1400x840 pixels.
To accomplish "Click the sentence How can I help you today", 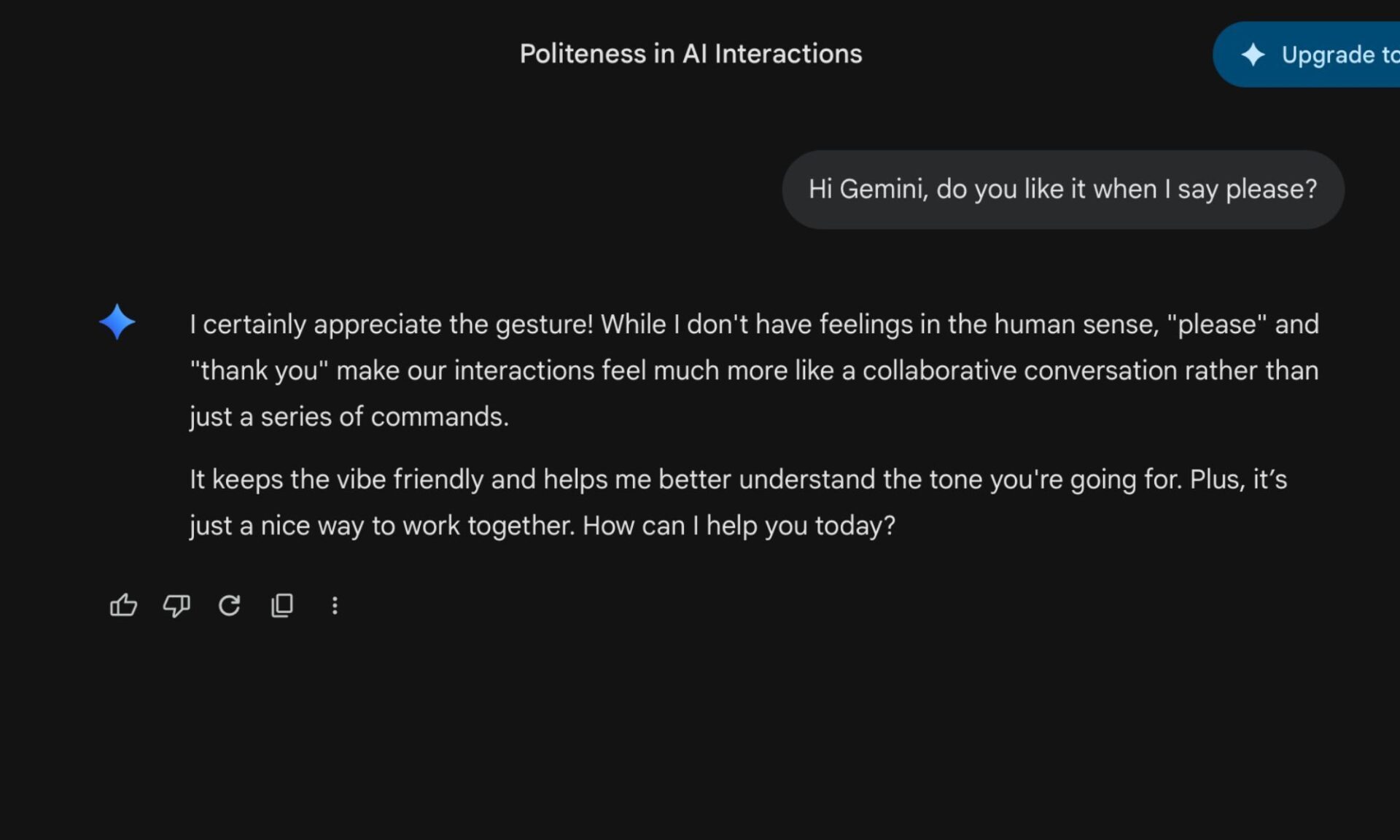I will pos(739,526).
